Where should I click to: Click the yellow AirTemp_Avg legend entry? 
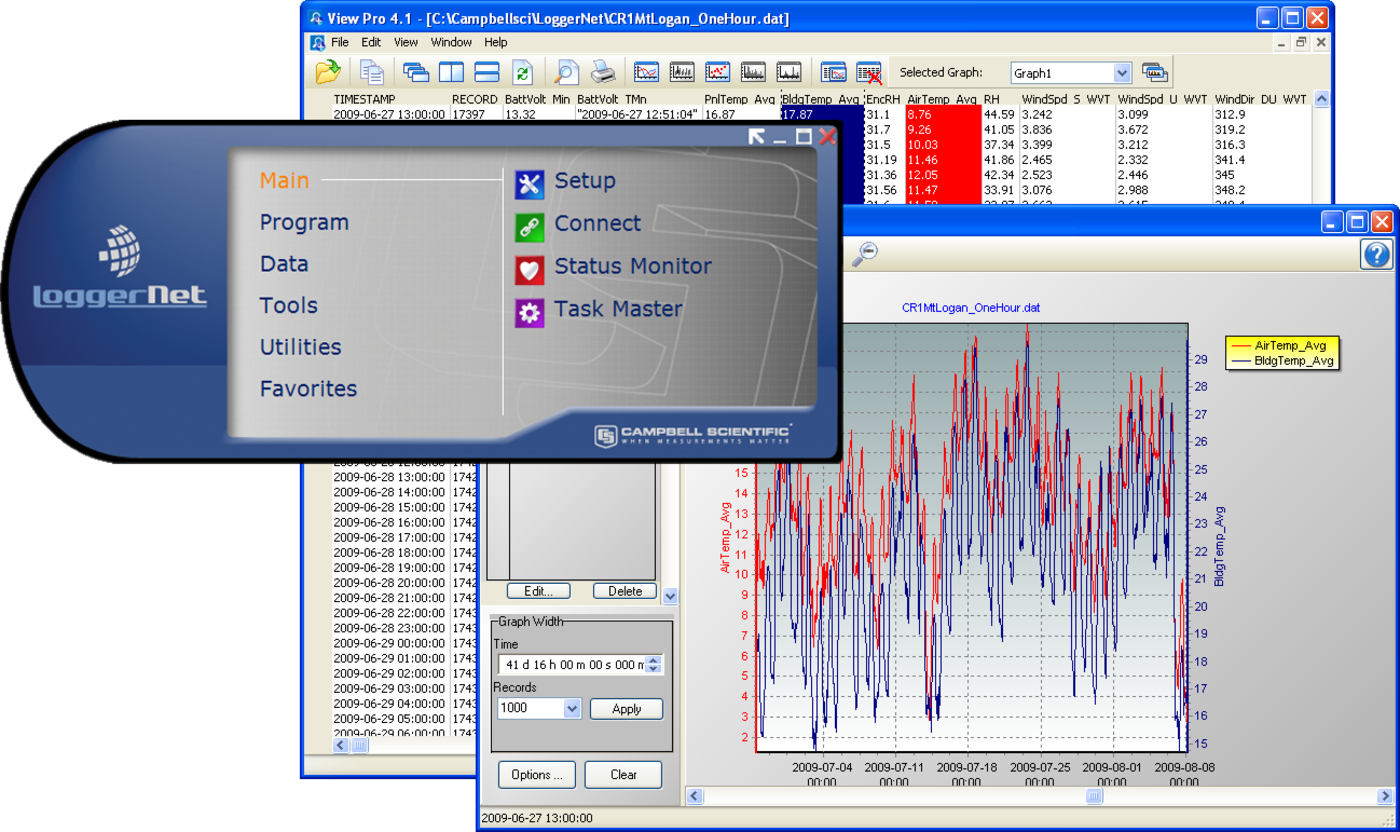click(x=1282, y=345)
